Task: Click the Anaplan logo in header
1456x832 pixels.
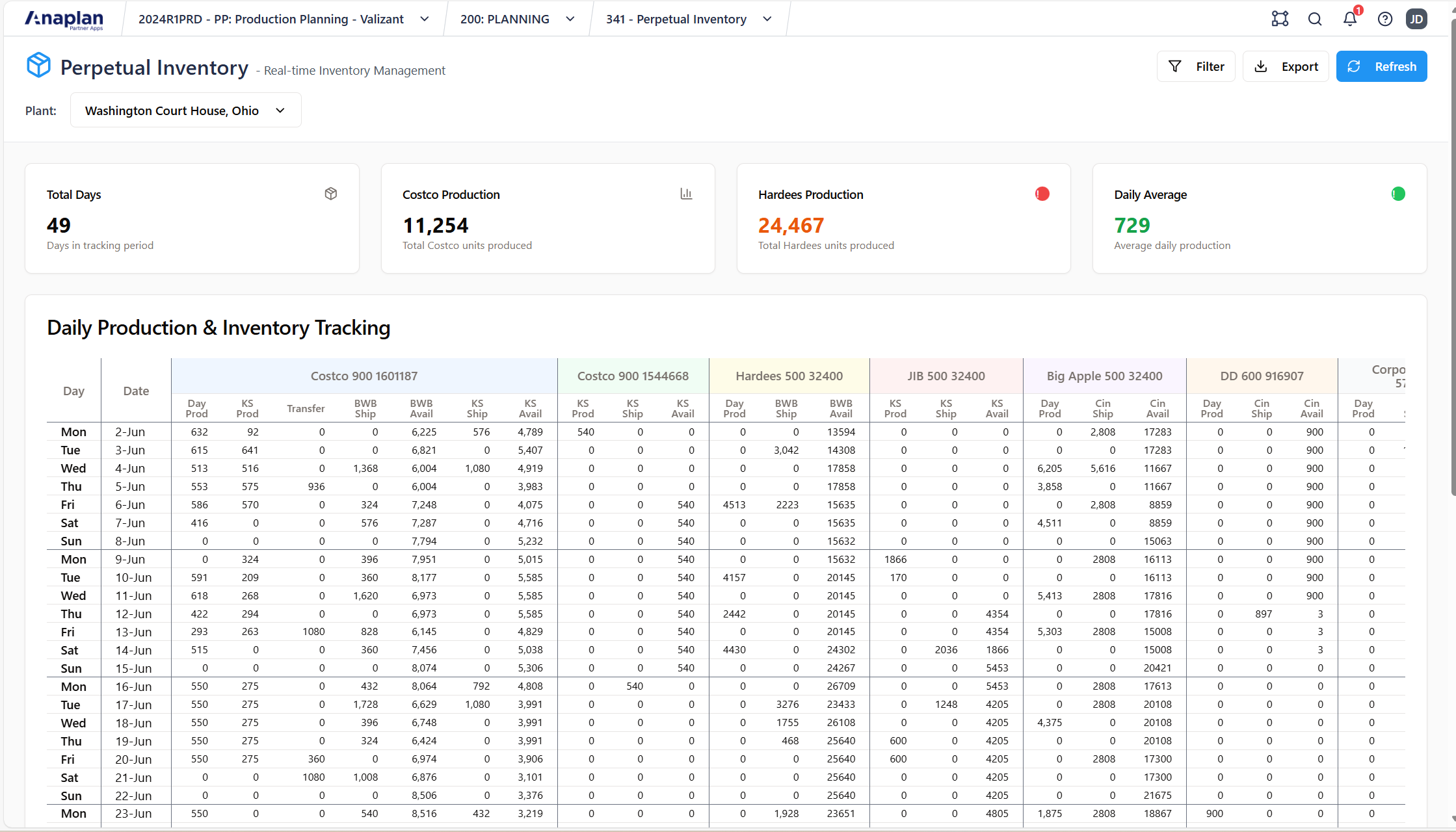Action: click(64, 19)
